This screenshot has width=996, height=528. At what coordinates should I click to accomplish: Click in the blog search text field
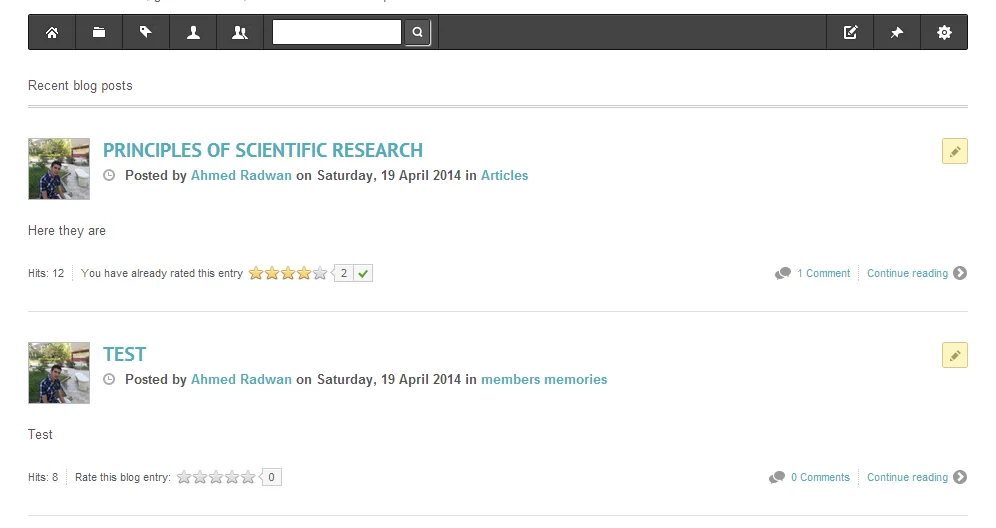[337, 33]
